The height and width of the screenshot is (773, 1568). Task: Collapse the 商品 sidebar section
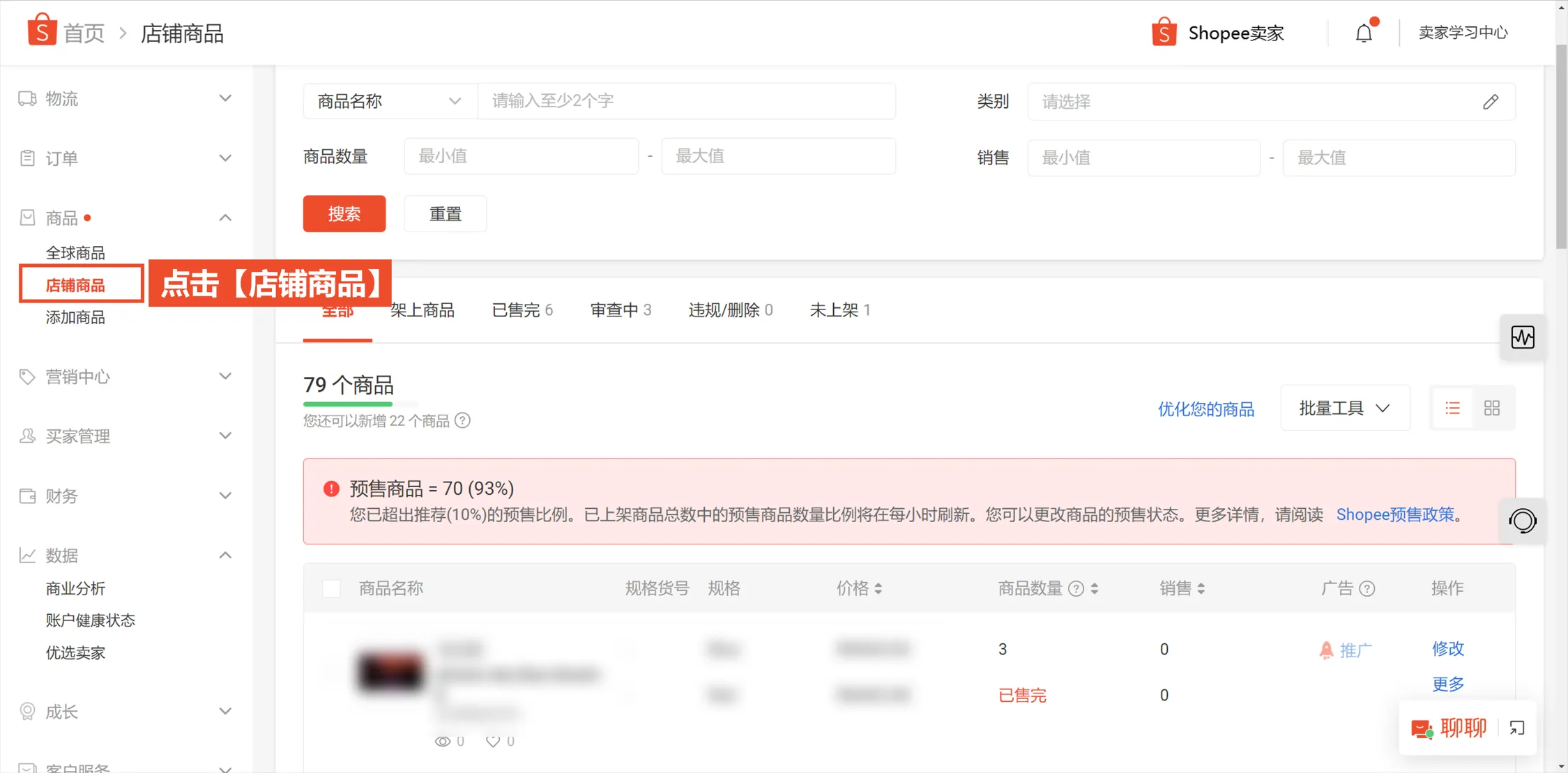click(225, 217)
